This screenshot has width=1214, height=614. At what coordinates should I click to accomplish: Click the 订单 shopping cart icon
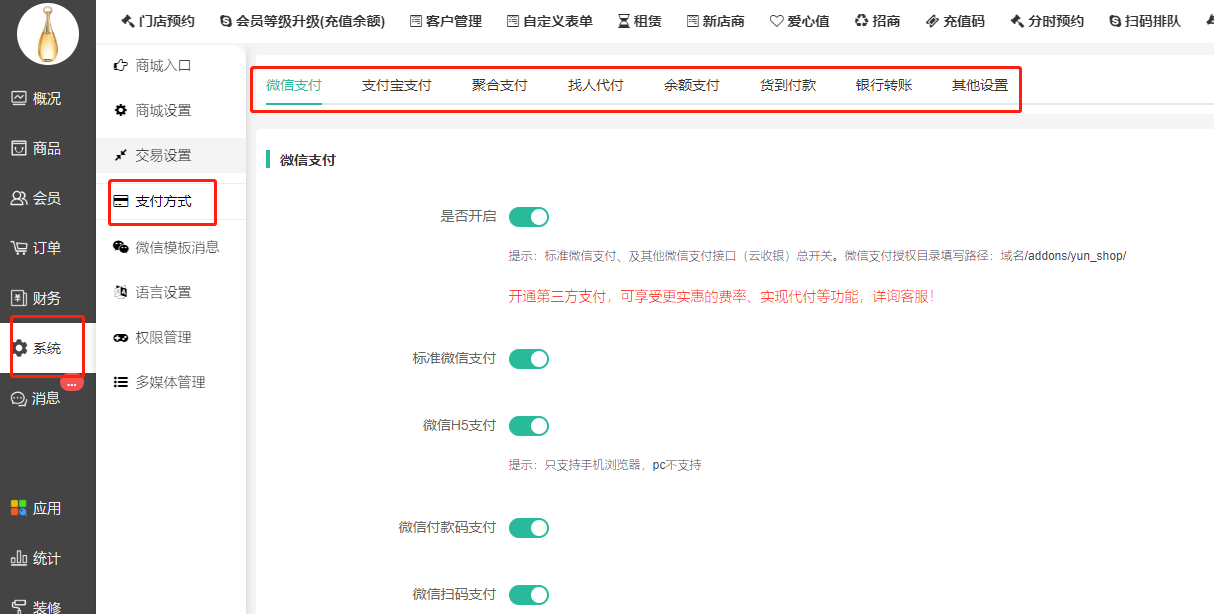tap(19, 248)
